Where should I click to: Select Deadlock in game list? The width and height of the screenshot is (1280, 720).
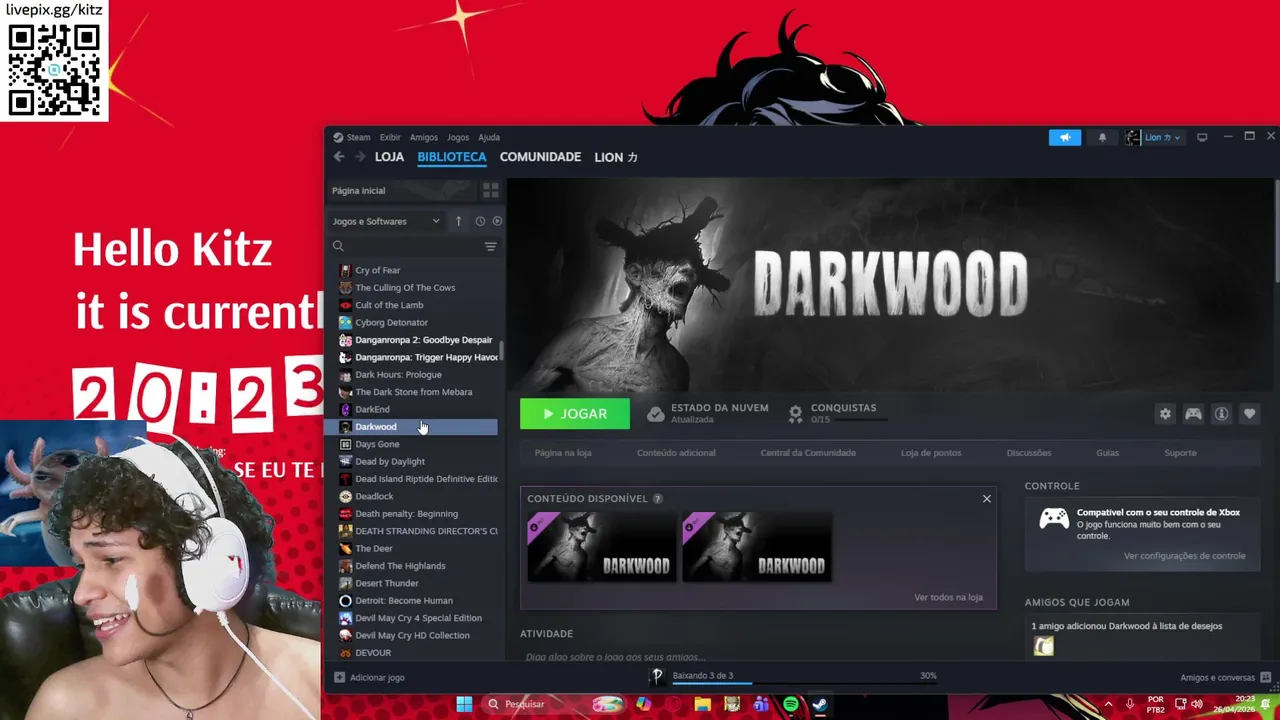374,496
